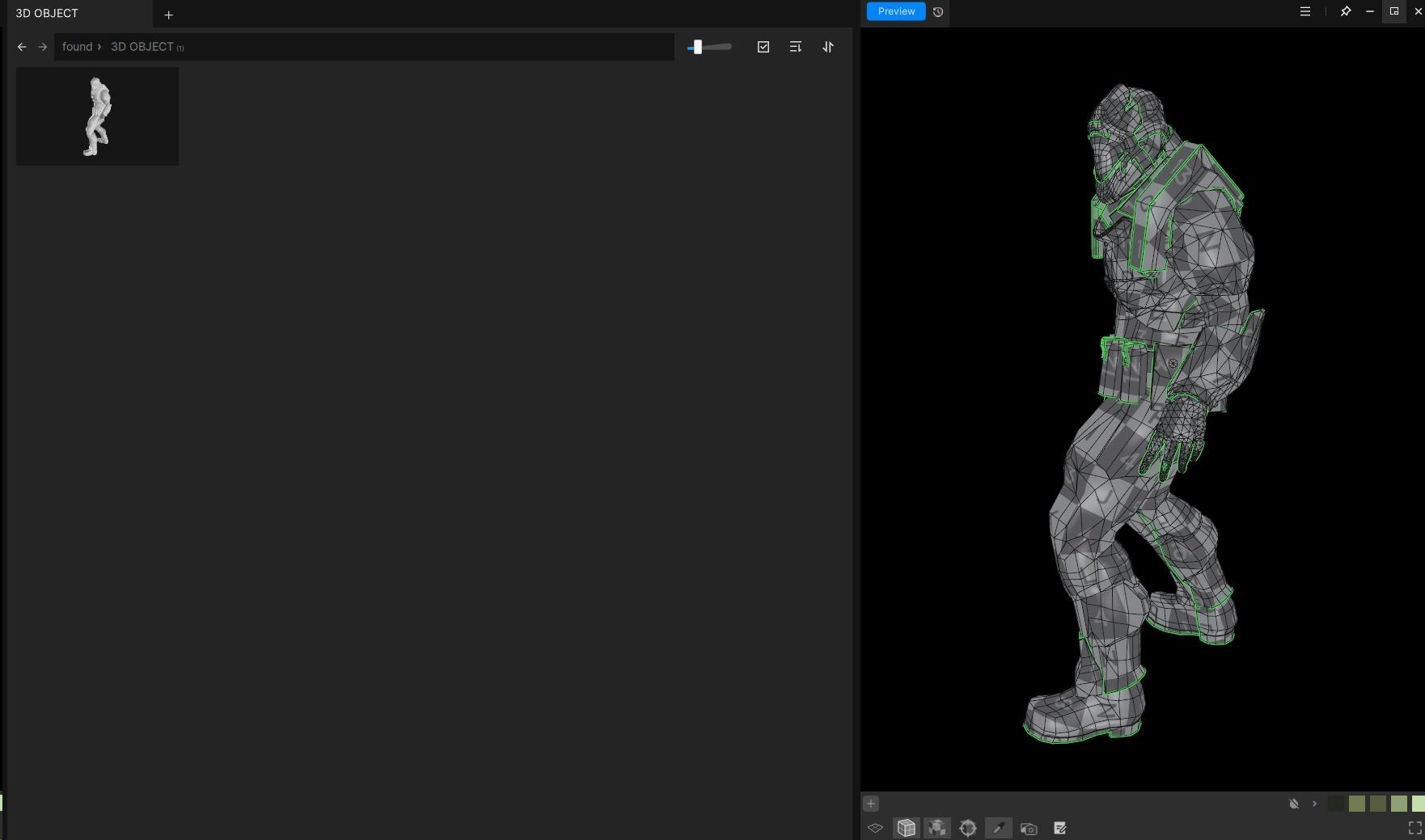Click the 'found' breadcrumb
This screenshot has width=1425, height=840.
[x=77, y=47]
